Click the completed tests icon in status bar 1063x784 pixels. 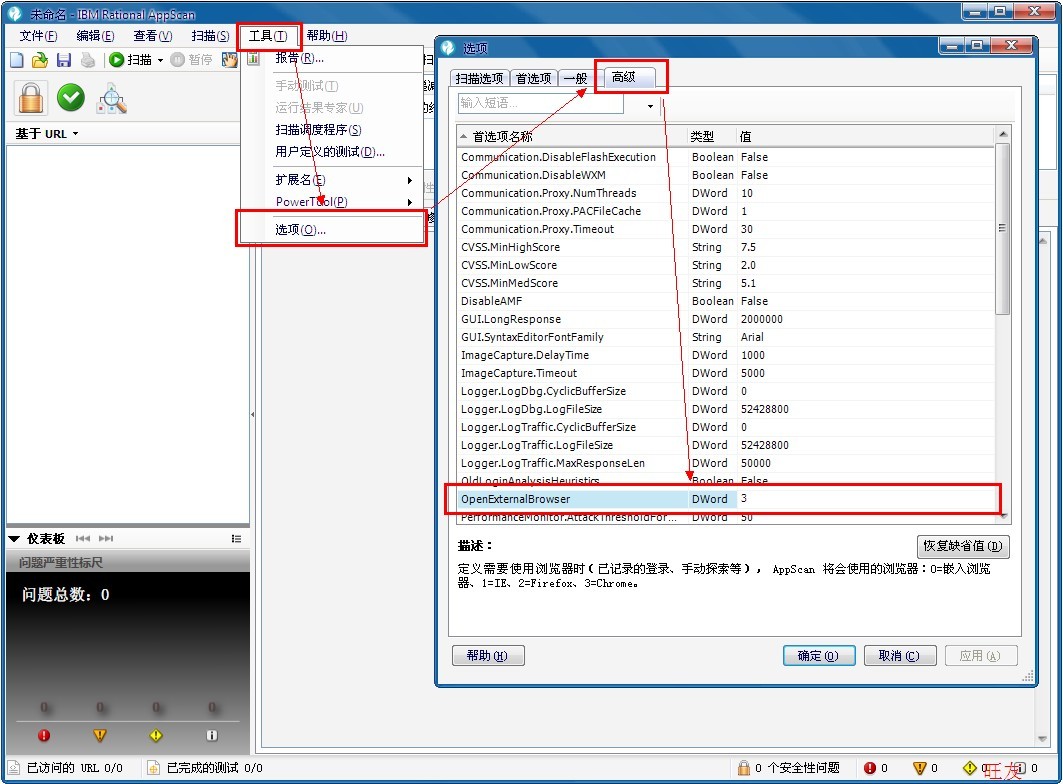pyautogui.click(x=153, y=768)
